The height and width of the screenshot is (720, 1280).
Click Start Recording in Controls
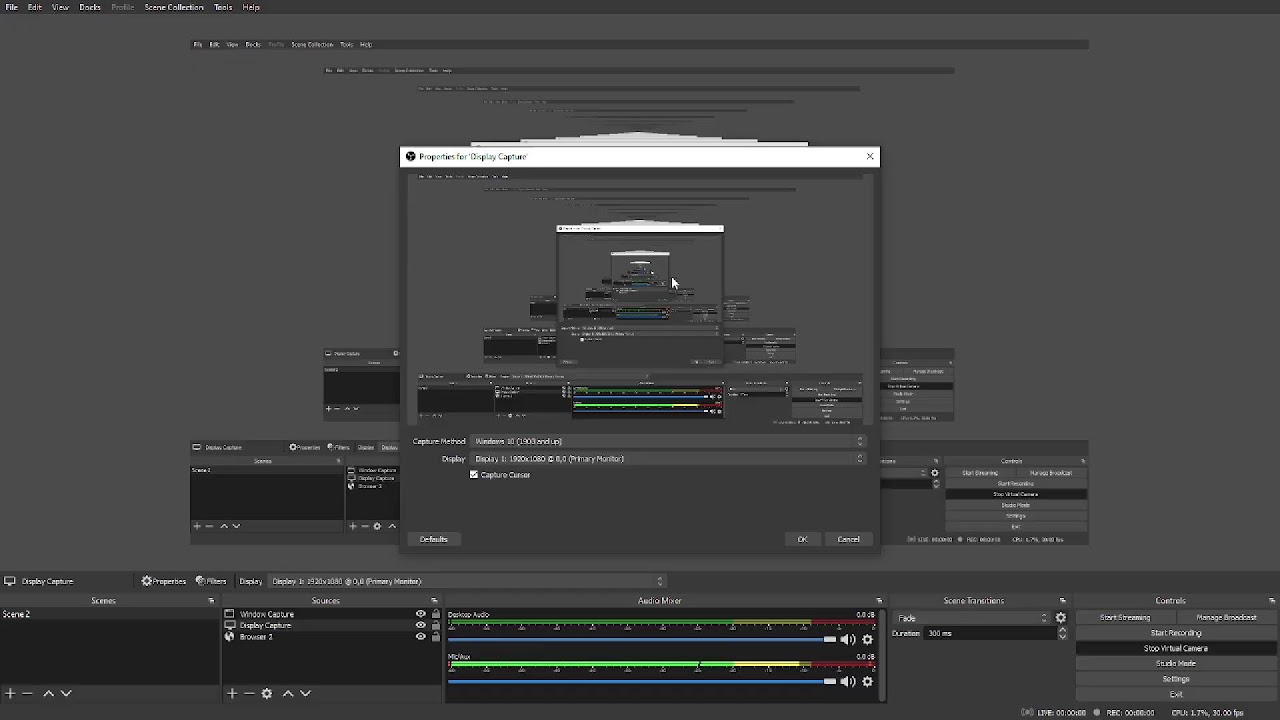point(1176,633)
